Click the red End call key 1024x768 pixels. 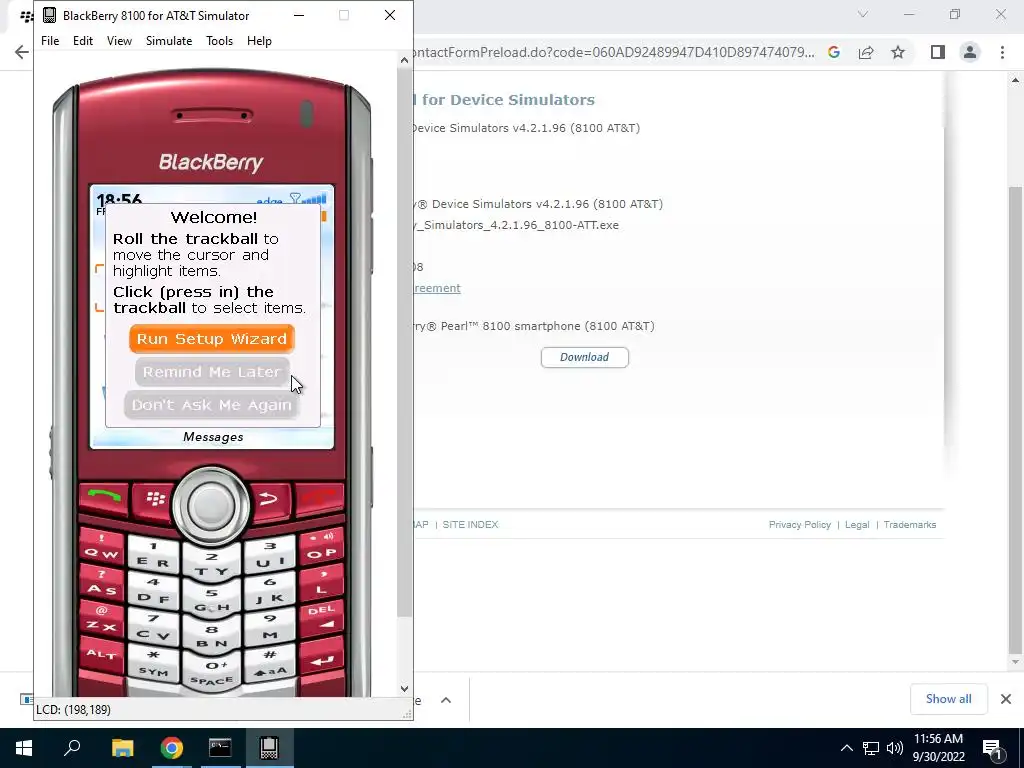point(319,498)
